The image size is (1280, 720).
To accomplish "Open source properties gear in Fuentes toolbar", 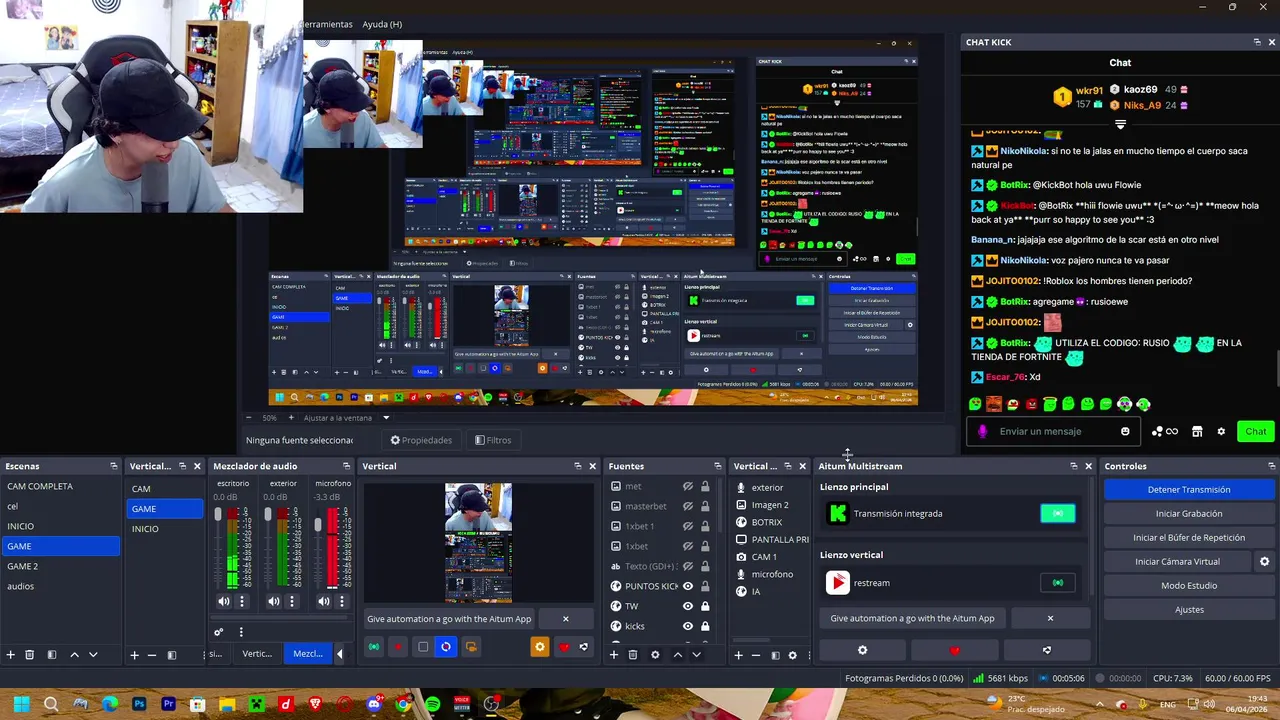I will coord(655,655).
